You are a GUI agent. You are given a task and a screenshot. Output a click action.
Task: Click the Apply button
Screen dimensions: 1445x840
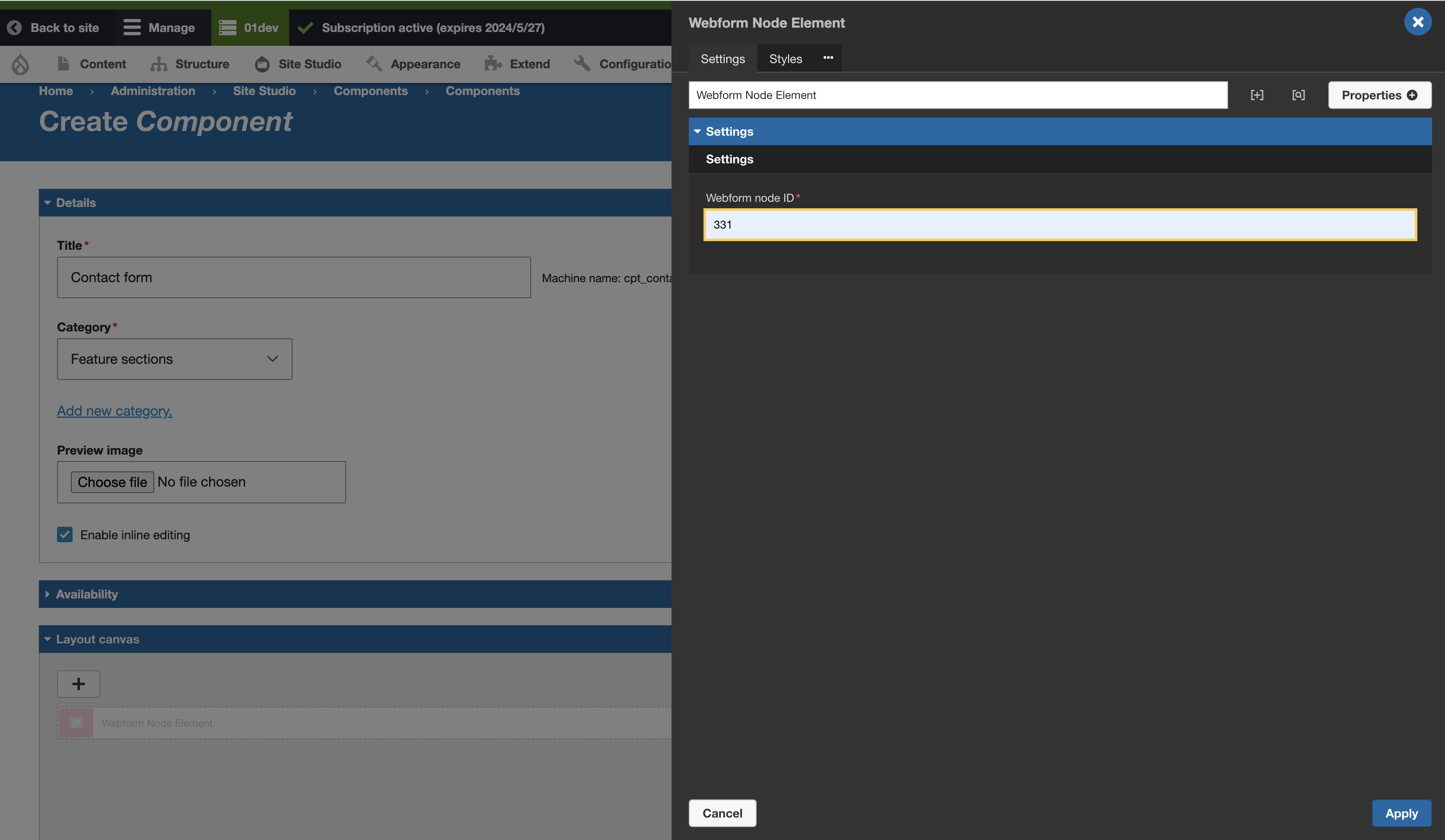1401,812
